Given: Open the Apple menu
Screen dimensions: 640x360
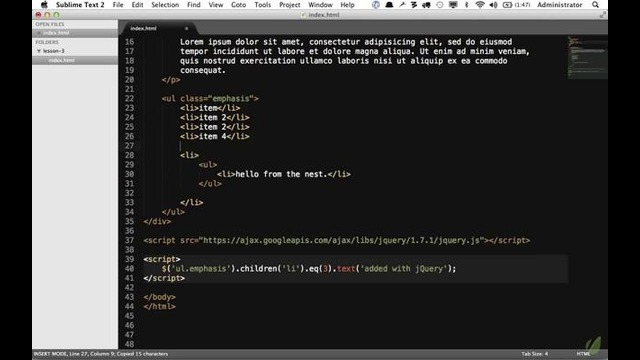Looking at the screenshot, I should click(x=44, y=5).
